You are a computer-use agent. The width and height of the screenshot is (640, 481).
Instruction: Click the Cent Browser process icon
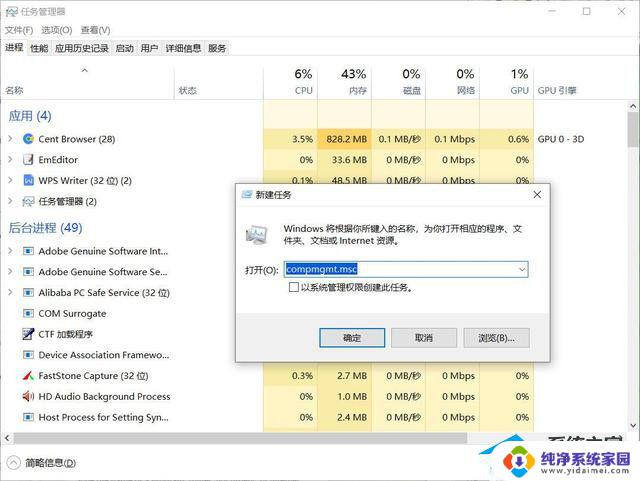pos(28,139)
